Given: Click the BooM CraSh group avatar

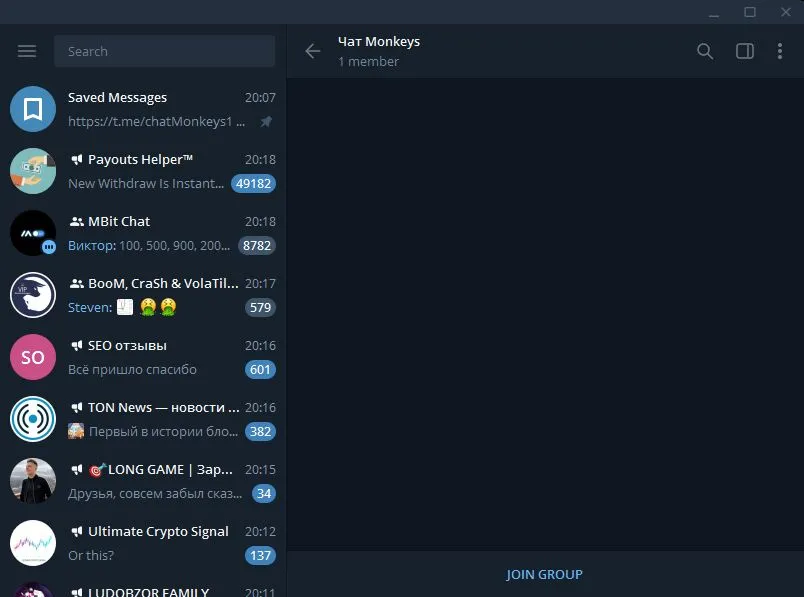Looking at the screenshot, I should pyautogui.click(x=33, y=295).
